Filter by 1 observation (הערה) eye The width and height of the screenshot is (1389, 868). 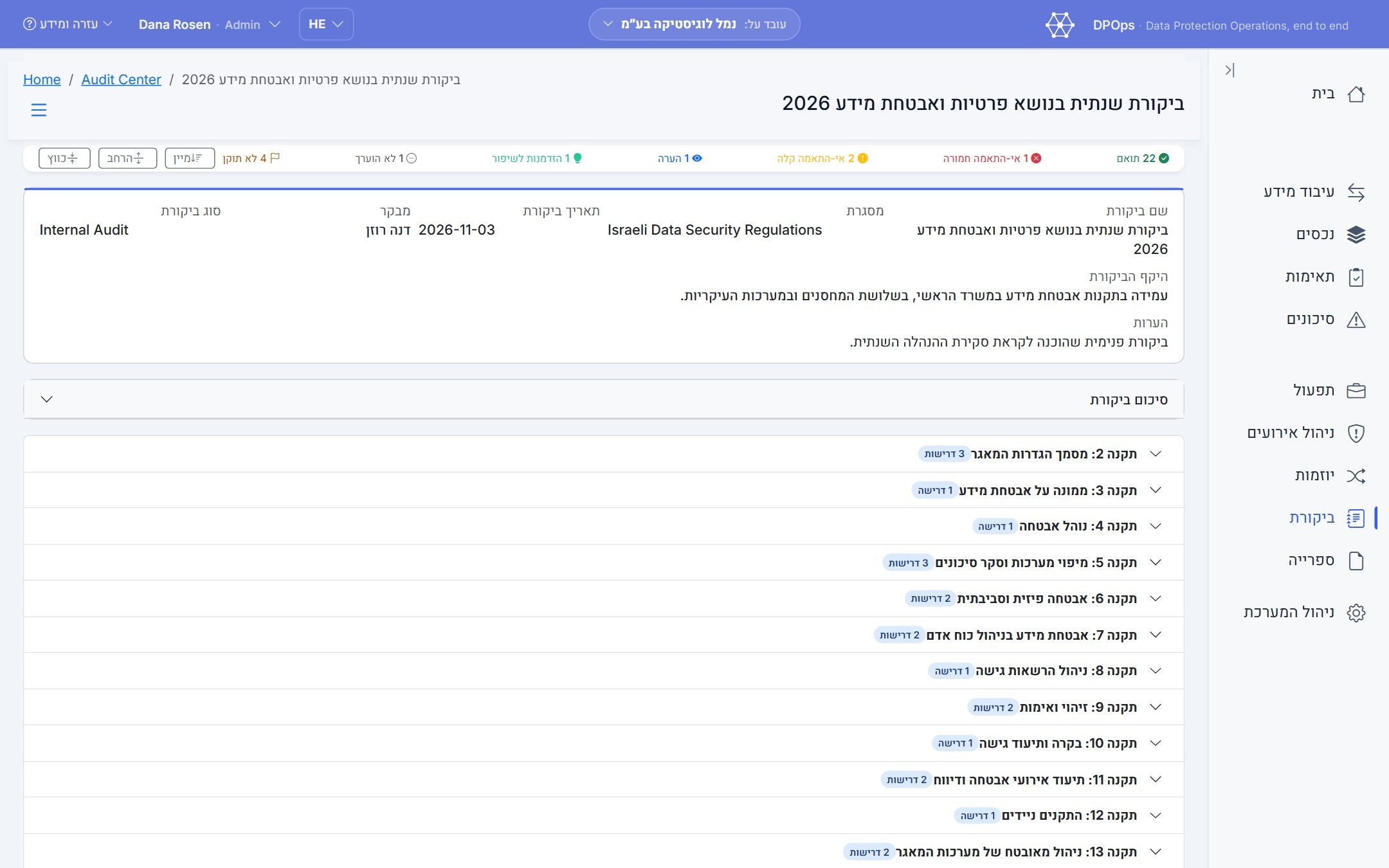coord(680,158)
